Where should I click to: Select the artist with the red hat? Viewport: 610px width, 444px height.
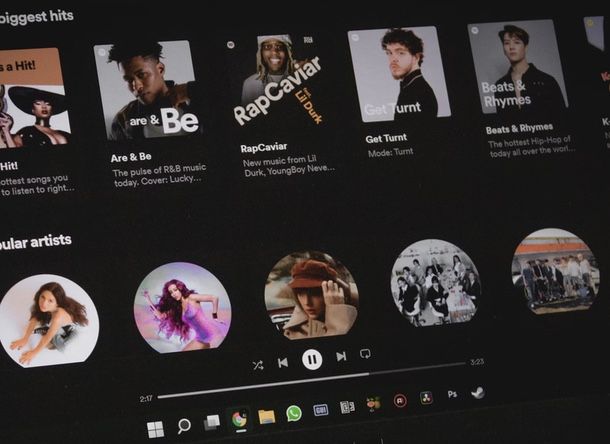coord(311,295)
